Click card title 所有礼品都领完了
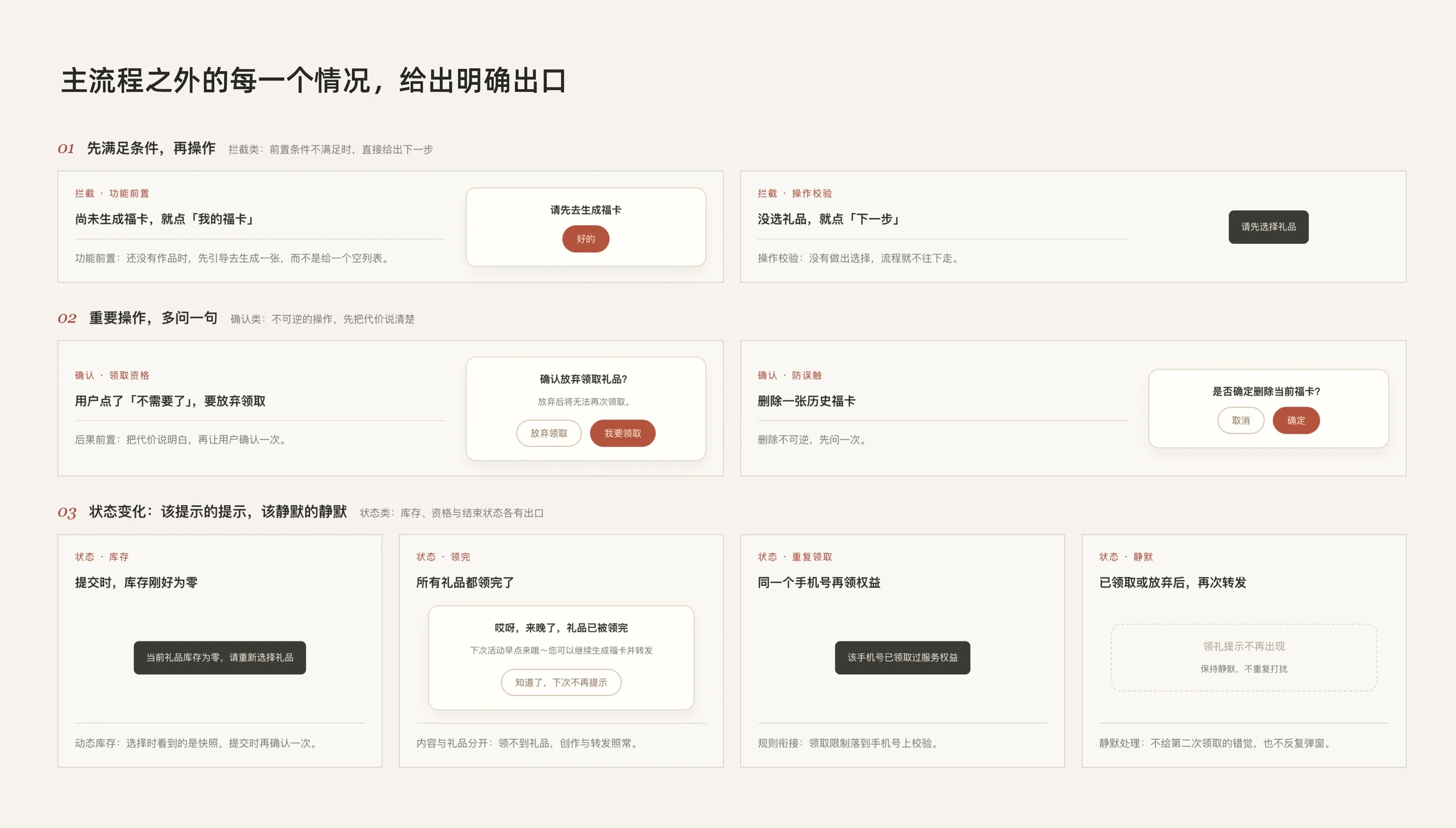 pyautogui.click(x=465, y=582)
